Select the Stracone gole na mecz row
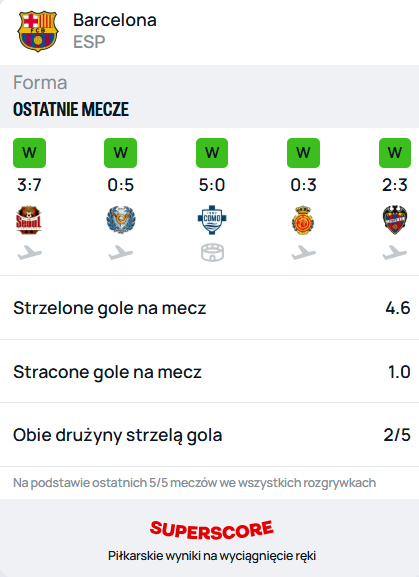The height and width of the screenshot is (577, 419). point(209,371)
